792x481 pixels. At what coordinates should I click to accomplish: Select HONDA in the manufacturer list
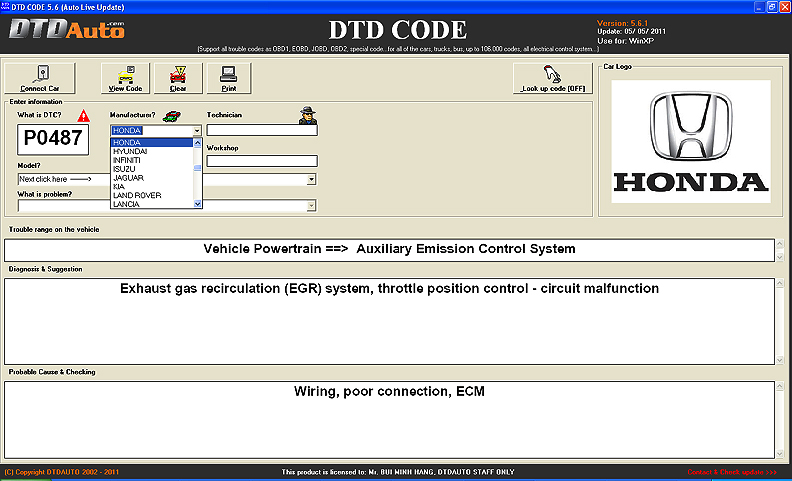click(152, 142)
